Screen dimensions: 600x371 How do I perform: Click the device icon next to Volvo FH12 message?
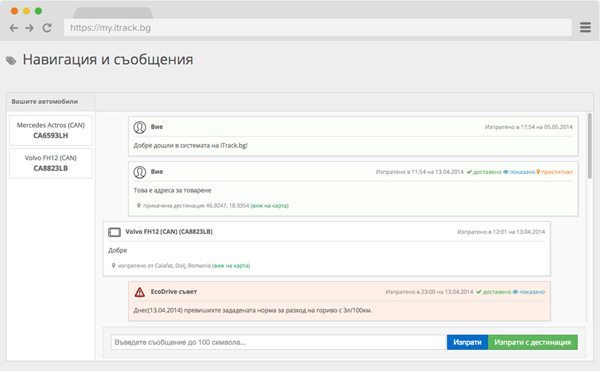pyautogui.click(x=114, y=232)
